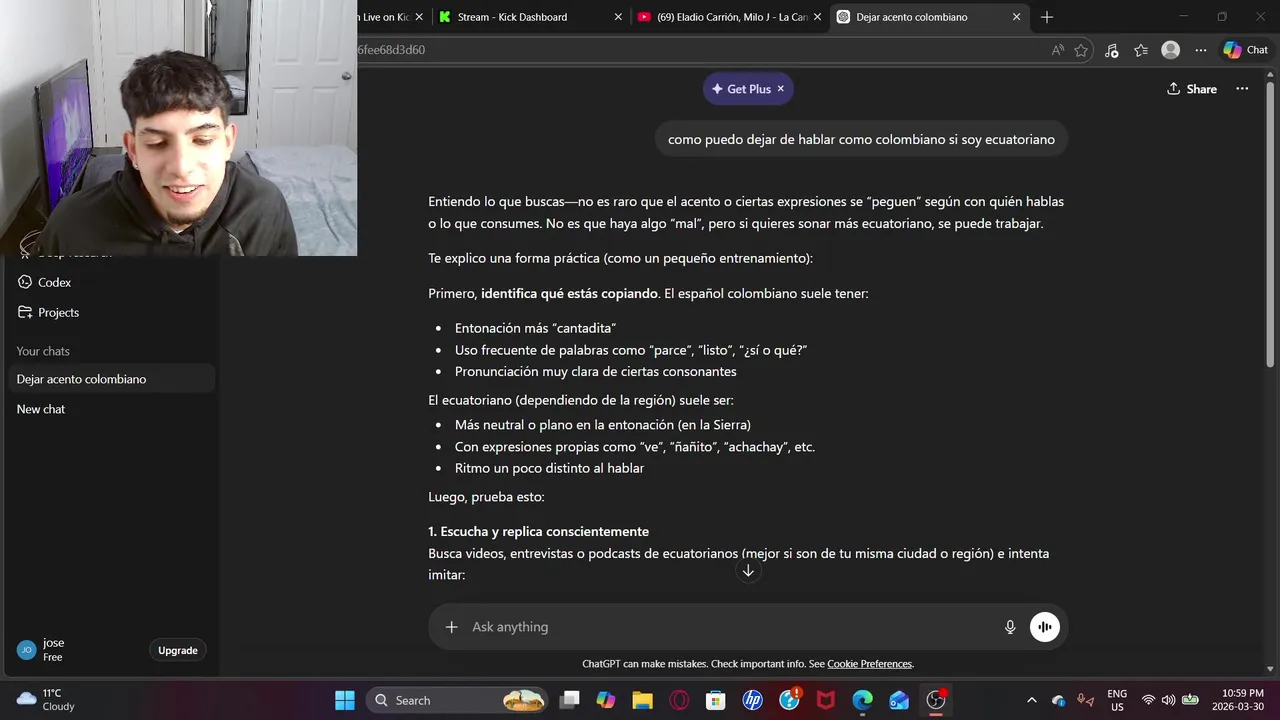Click the OneDrive cloud tray icon

tap(1059, 700)
